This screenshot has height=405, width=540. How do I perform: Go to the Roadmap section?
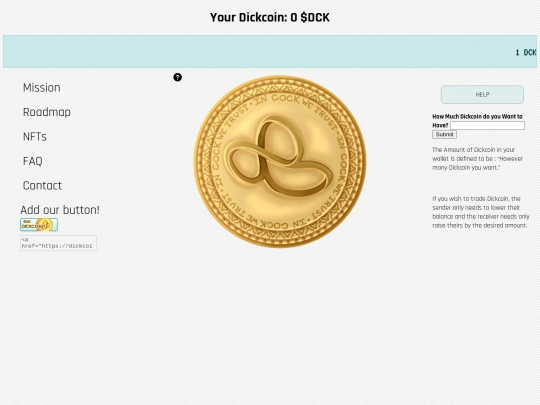[47, 112]
